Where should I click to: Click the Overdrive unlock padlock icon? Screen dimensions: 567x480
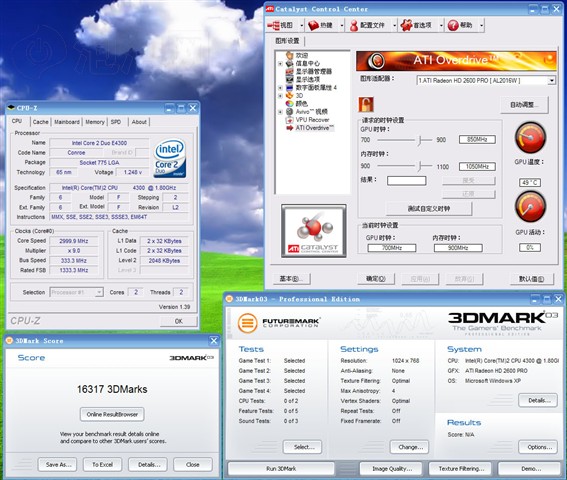pyautogui.click(x=366, y=105)
